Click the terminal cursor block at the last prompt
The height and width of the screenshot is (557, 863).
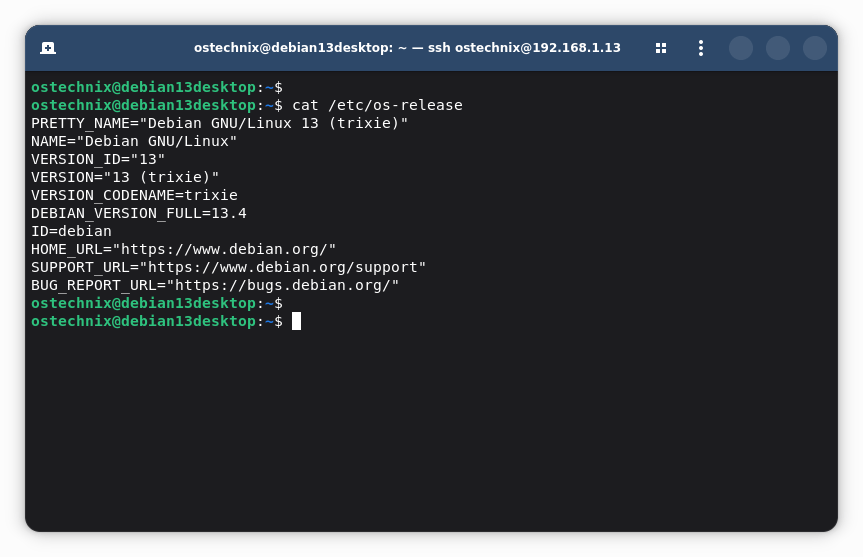tap(296, 321)
